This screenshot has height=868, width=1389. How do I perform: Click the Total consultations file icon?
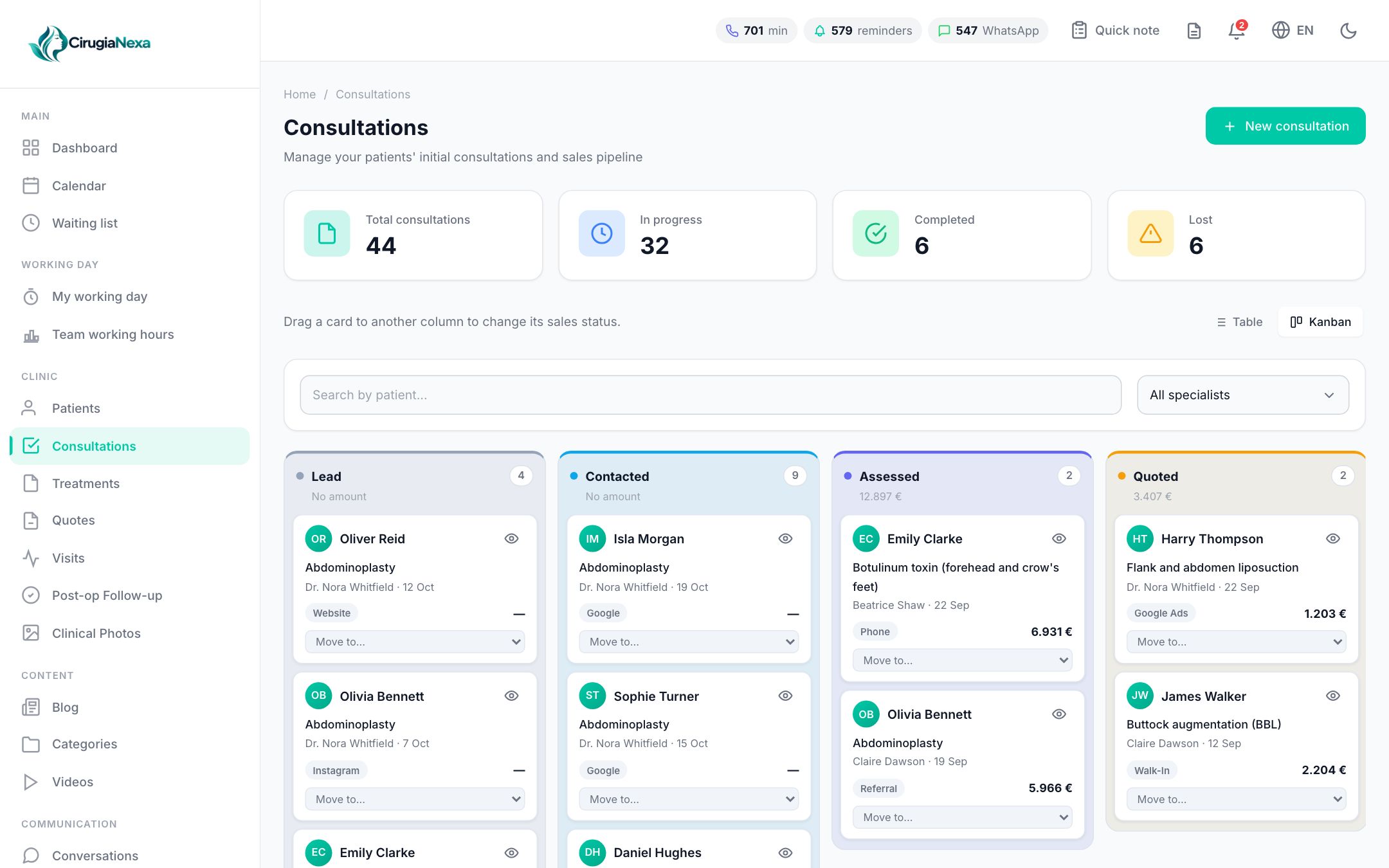point(327,233)
